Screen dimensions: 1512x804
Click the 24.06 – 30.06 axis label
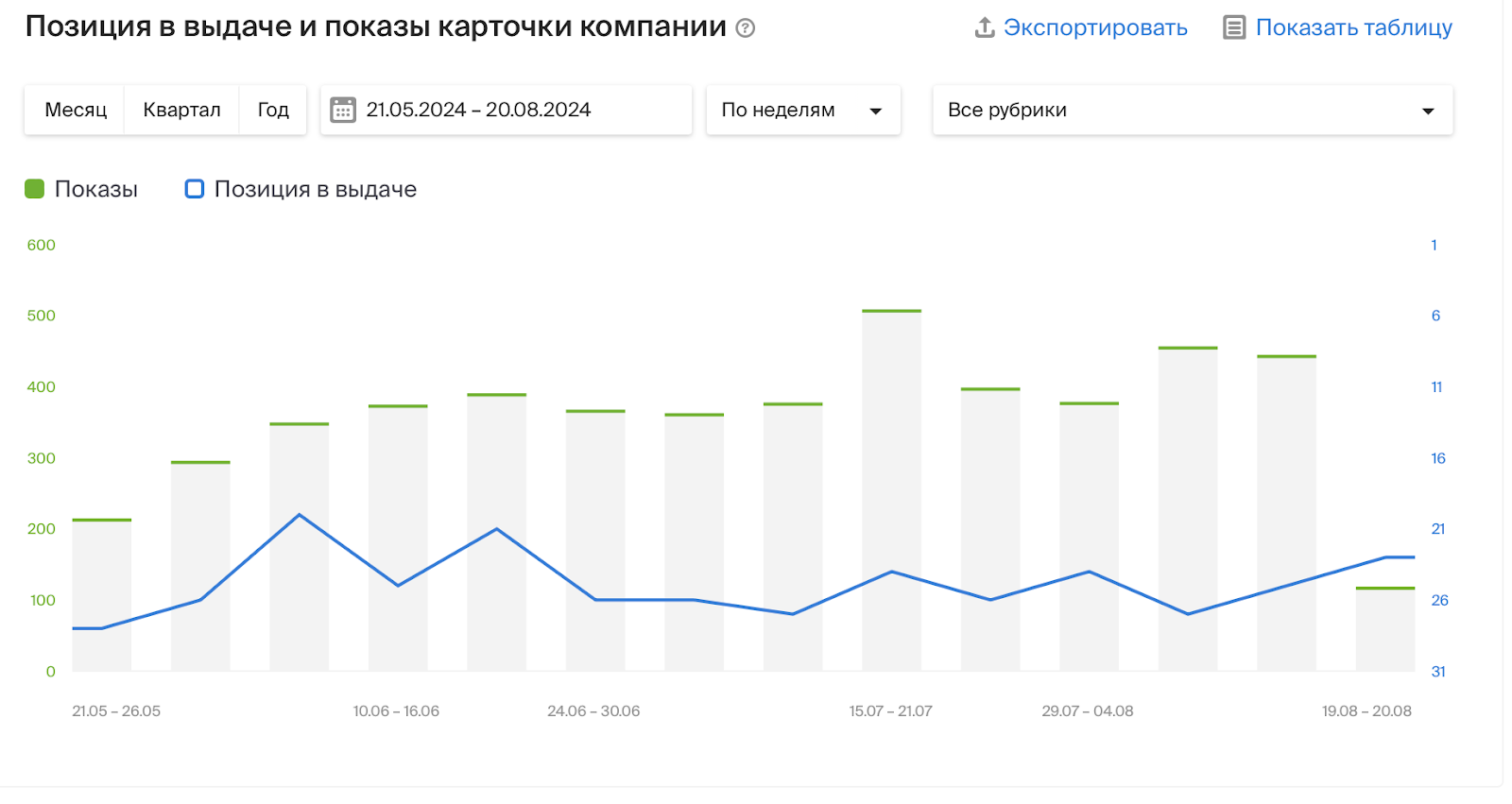tap(593, 711)
